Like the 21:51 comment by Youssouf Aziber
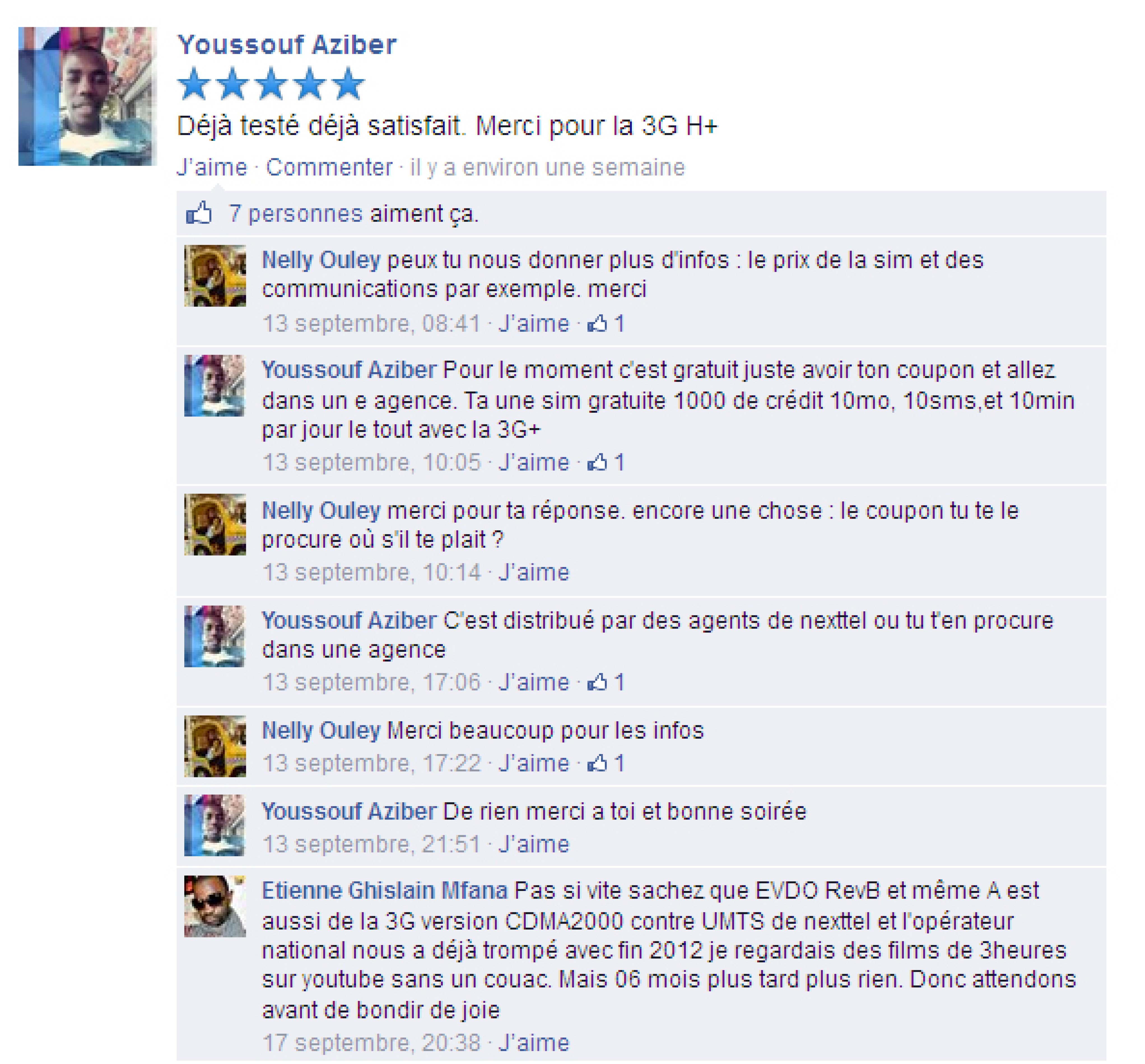 [534, 845]
